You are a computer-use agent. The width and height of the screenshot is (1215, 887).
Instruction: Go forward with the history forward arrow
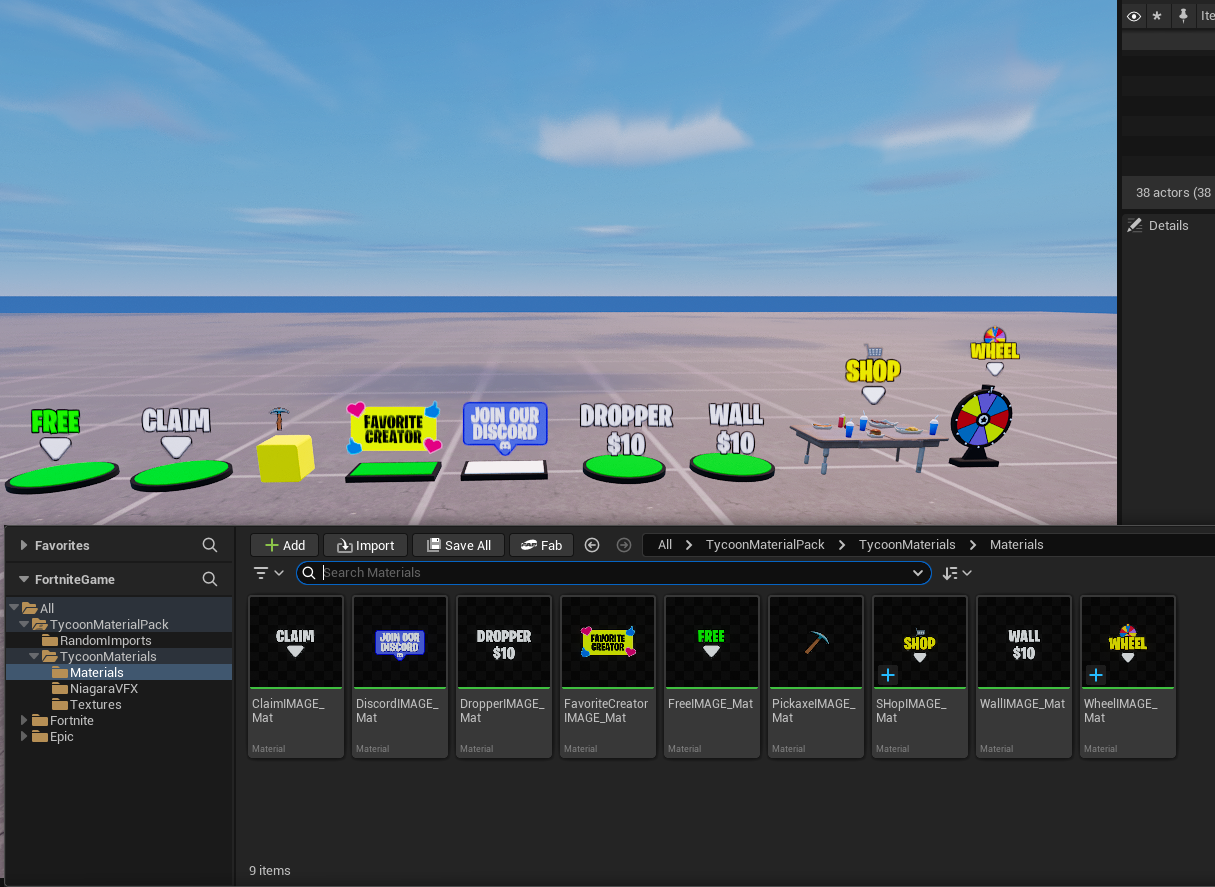click(x=624, y=545)
